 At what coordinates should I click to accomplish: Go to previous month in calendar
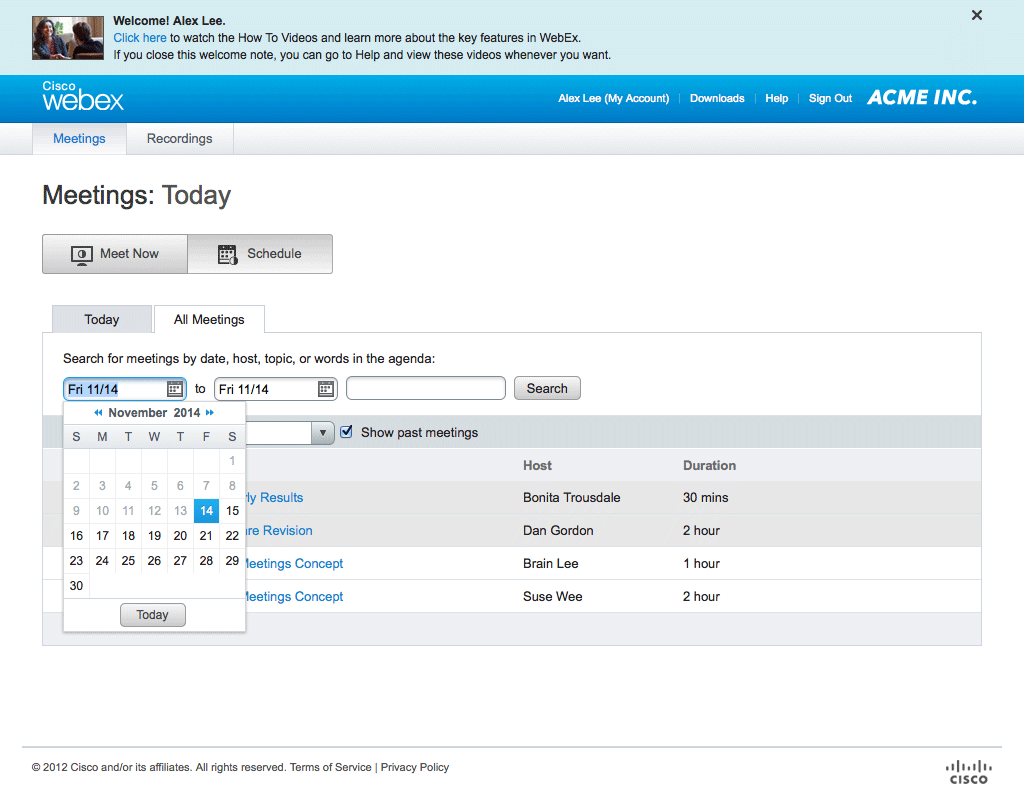(98, 413)
